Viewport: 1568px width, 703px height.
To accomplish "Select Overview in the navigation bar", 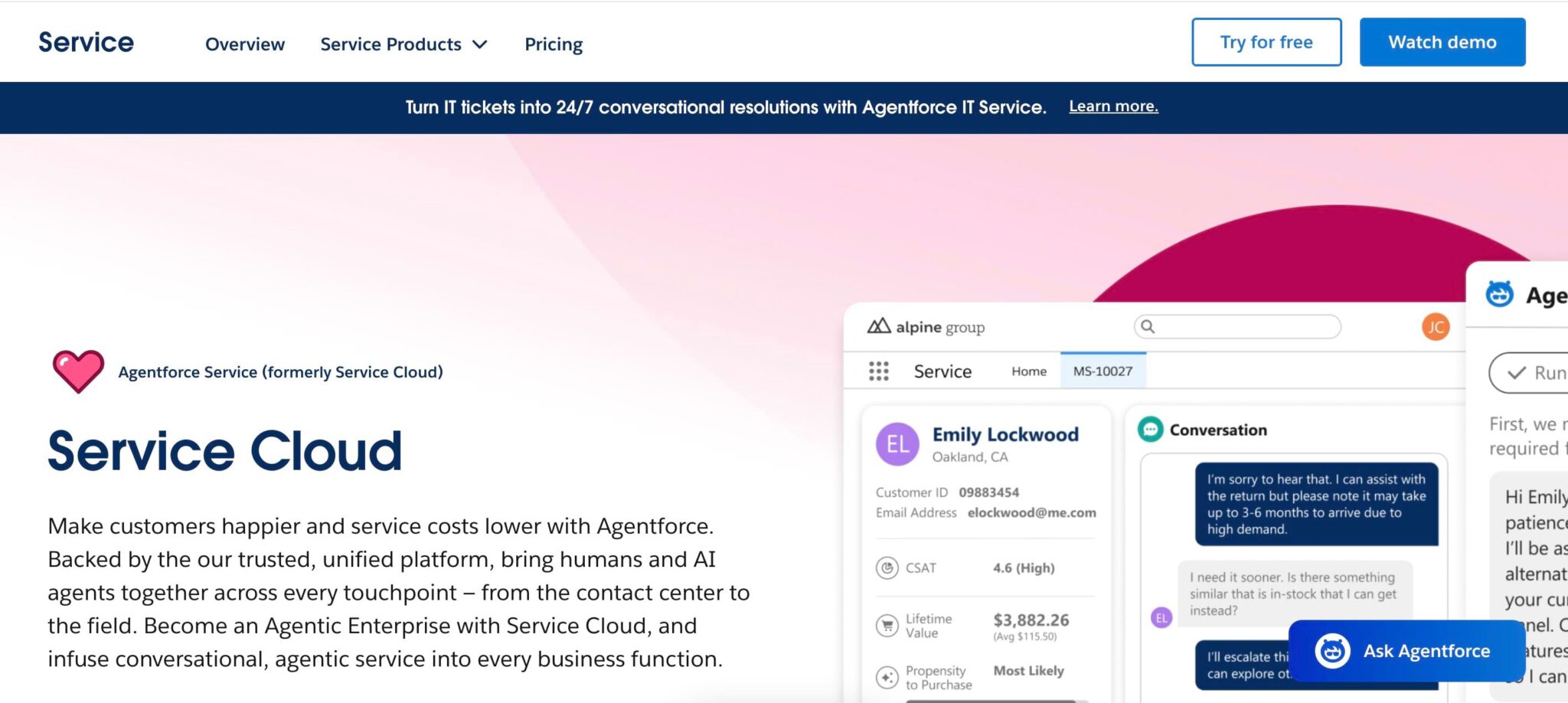I will (243, 44).
